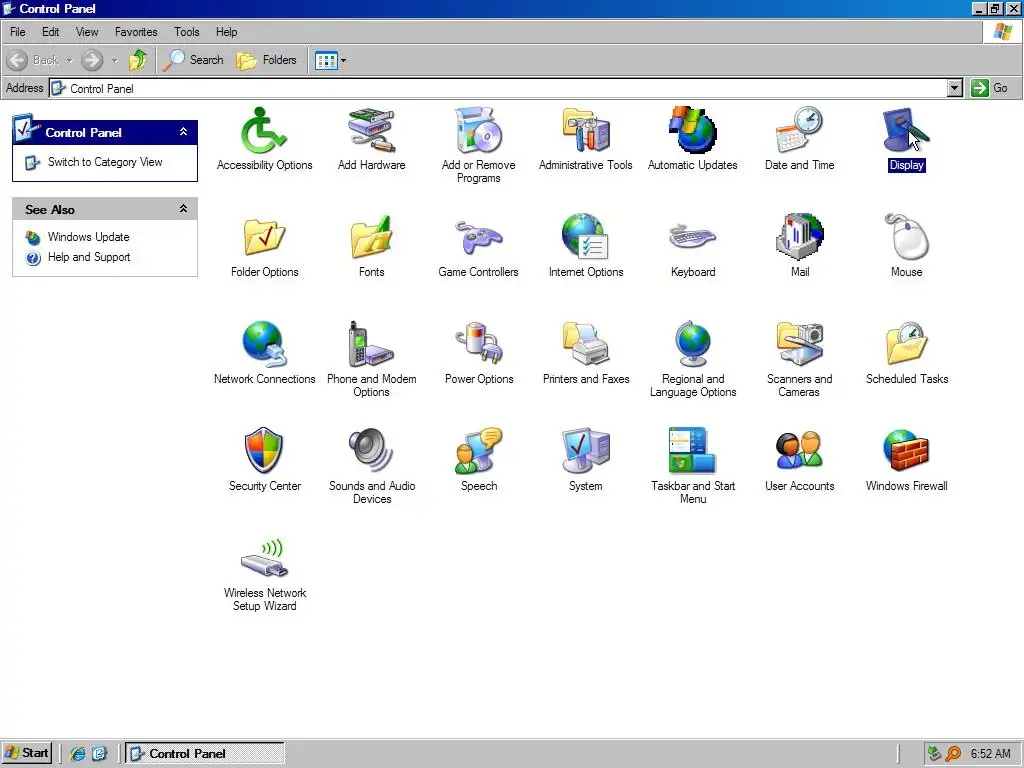
Task: Open Help and Support link
Action: (89, 257)
